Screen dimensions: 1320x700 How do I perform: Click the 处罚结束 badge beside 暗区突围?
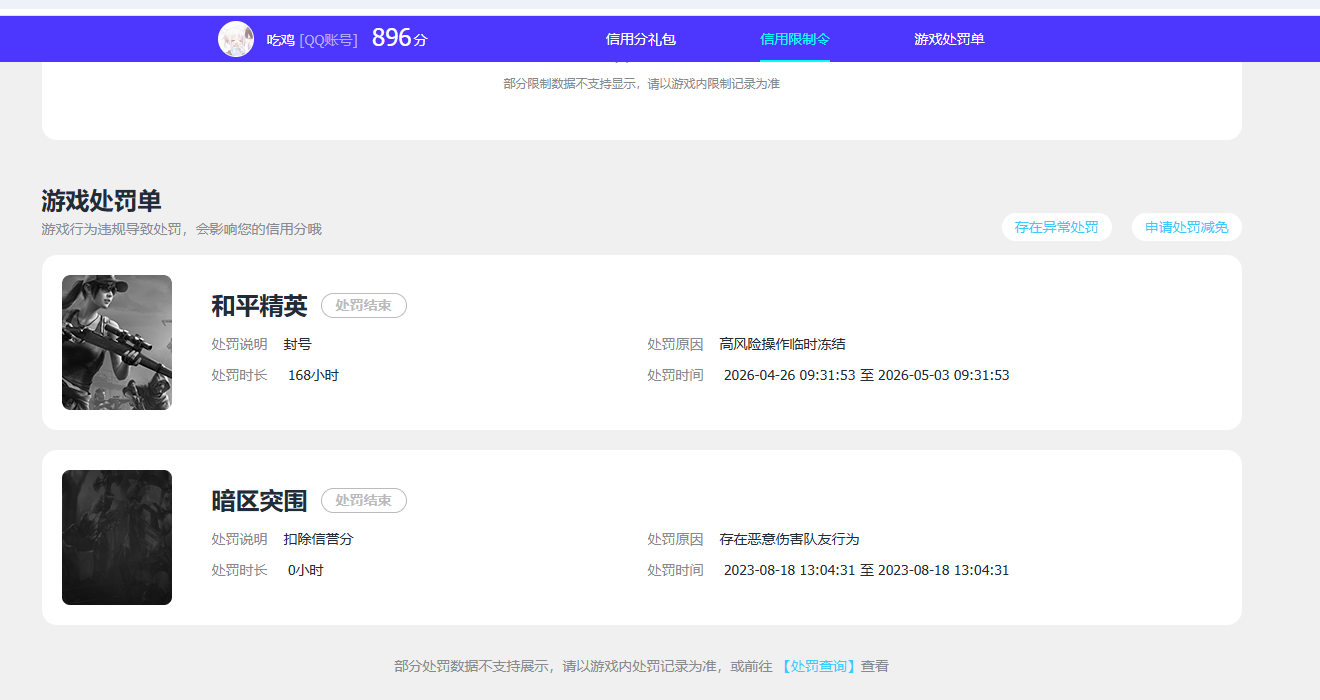pyautogui.click(x=364, y=501)
